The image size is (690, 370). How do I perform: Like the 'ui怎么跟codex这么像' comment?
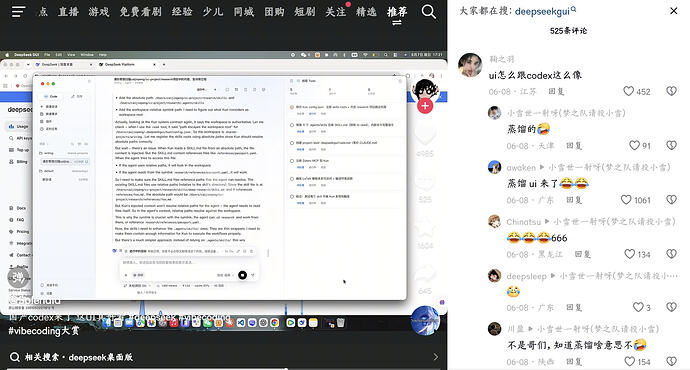(x=637, y=92)
